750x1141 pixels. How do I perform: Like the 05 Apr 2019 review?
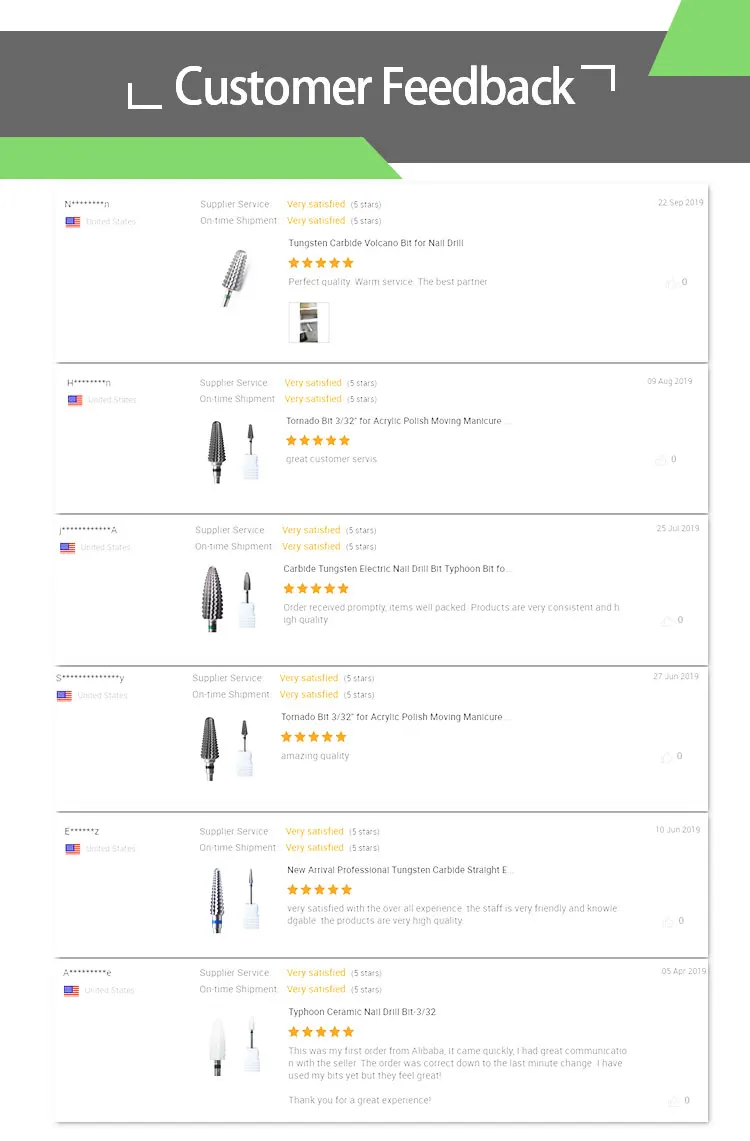coord(673,1101)
